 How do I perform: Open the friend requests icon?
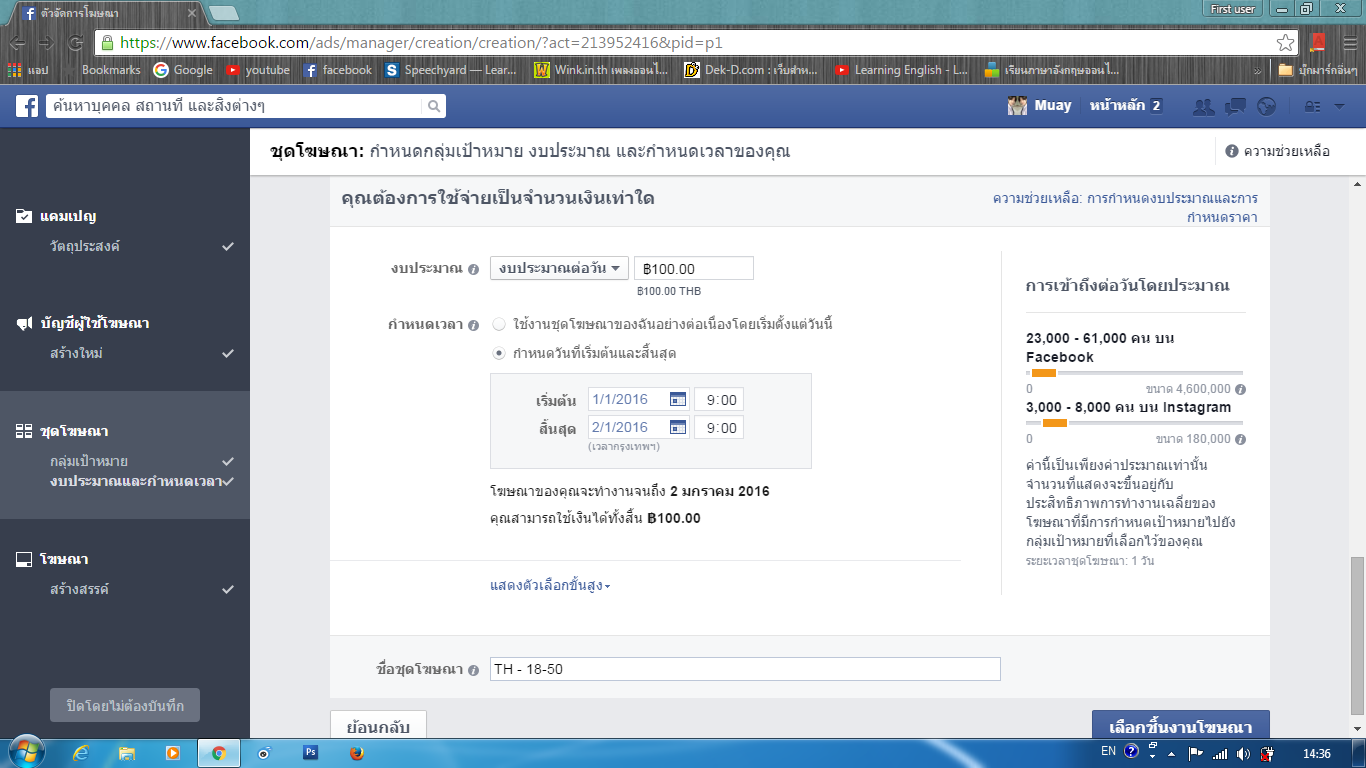click(1204, 106)
